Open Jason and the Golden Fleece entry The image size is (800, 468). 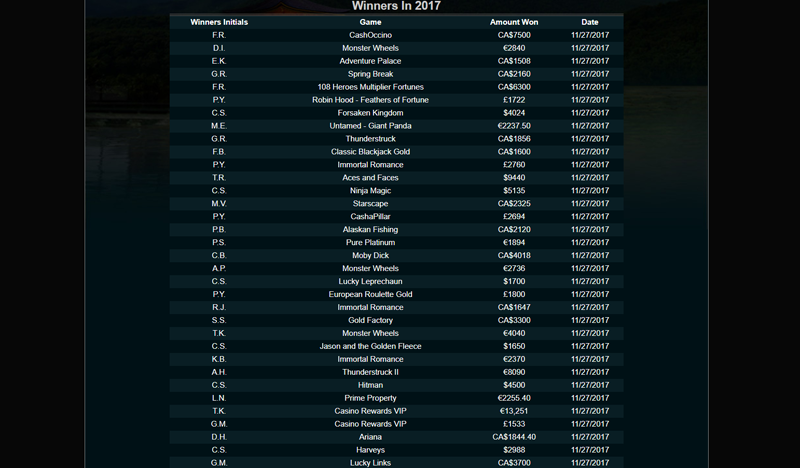coord(370,346)
